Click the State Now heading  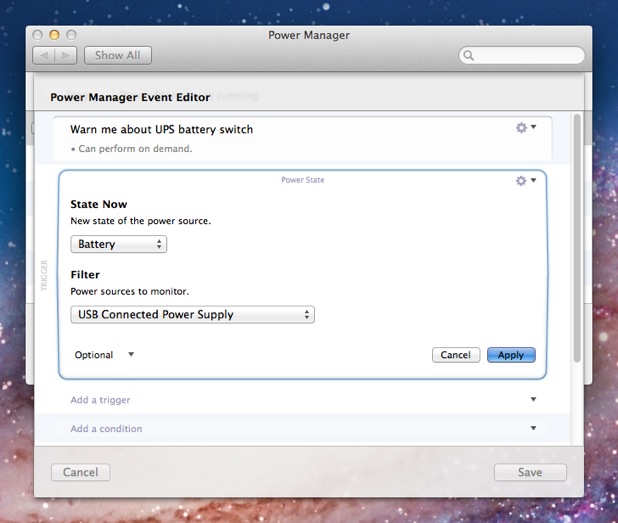pyautogui.click(x=99, y=204)
